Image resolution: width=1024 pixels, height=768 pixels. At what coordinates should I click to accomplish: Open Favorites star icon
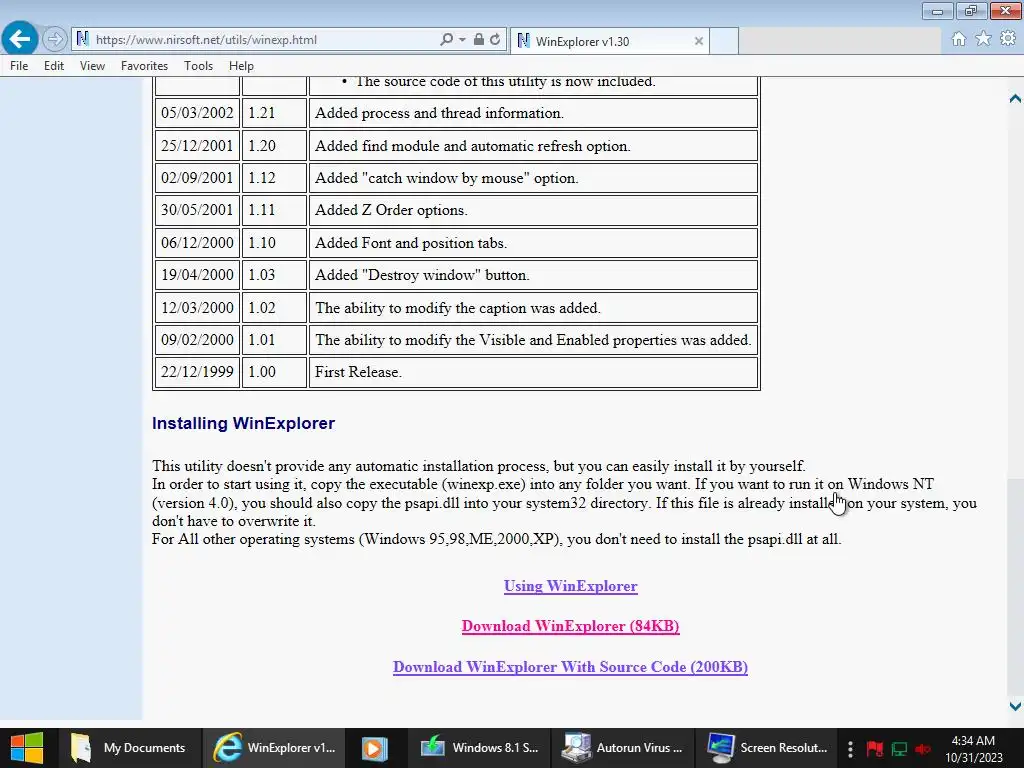984,39
